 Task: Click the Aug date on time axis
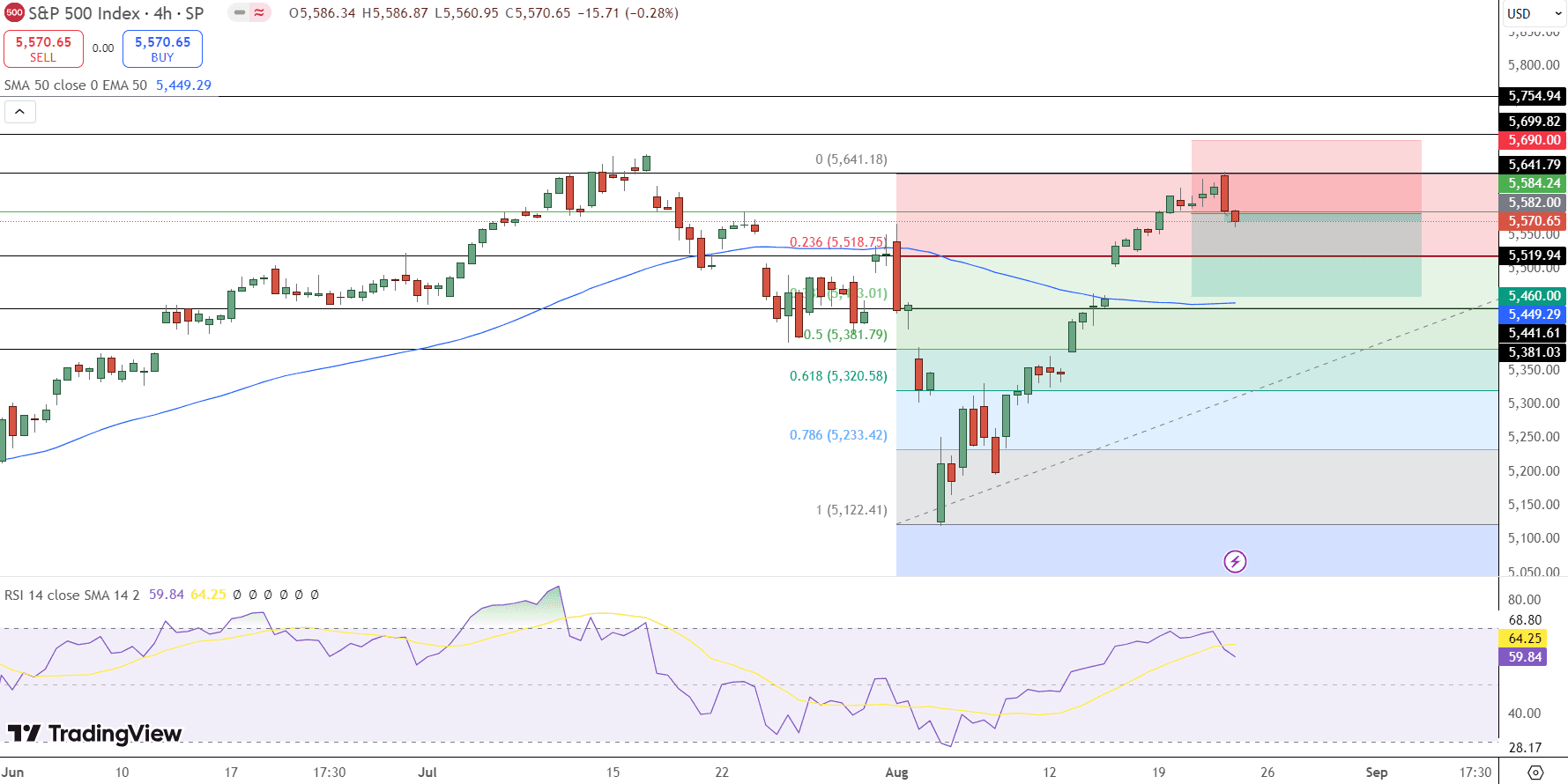click(896, 773)
